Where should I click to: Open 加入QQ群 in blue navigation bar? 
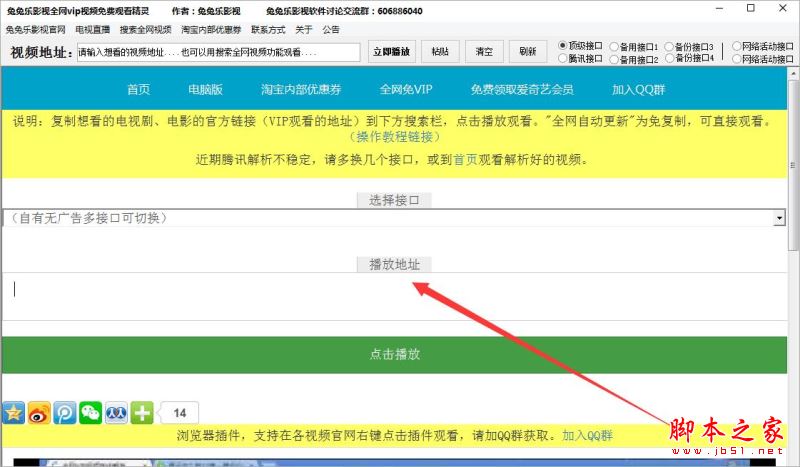pyautogui.click(x=638, y=89)
